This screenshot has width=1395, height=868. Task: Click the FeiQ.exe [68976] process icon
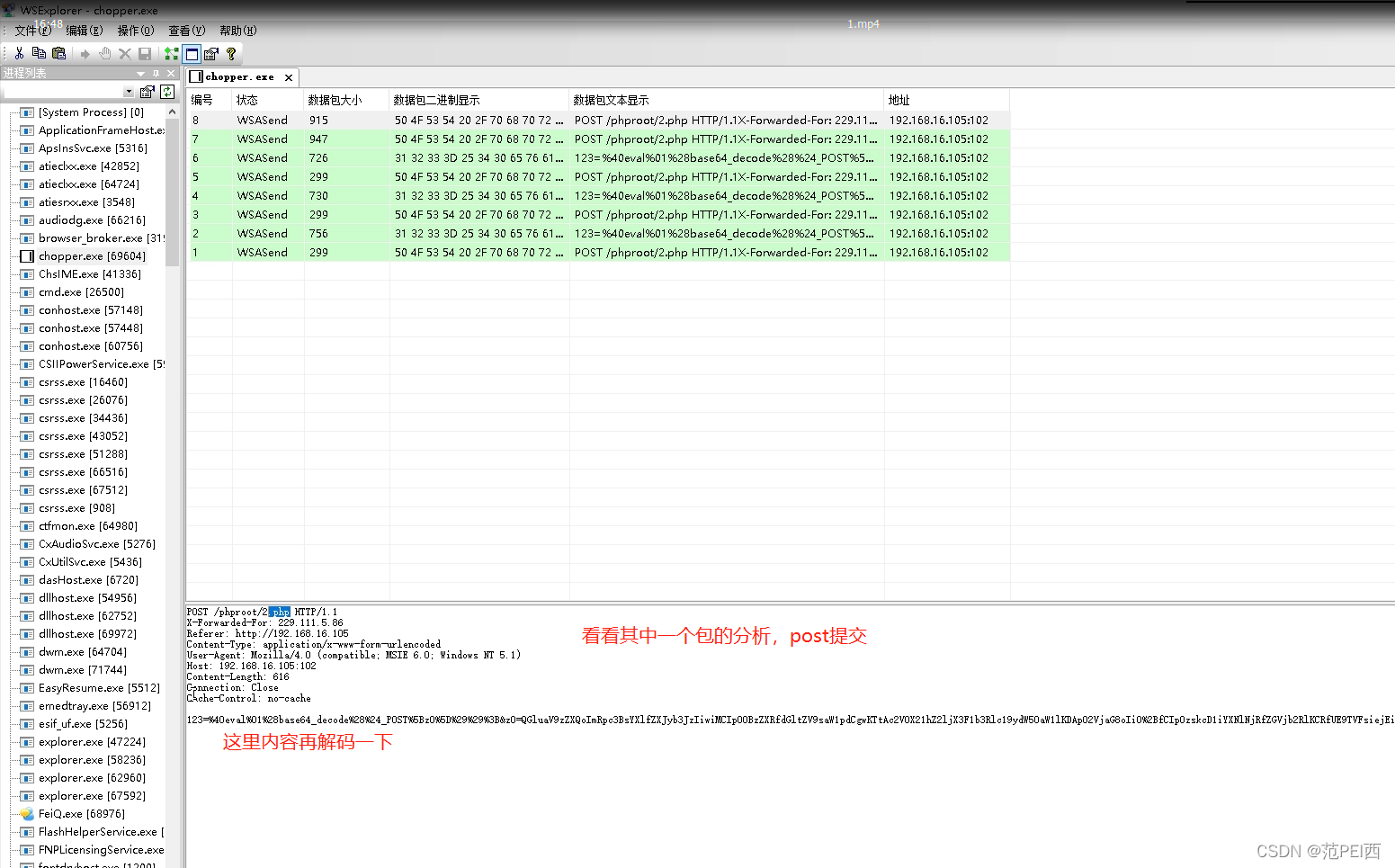[27, 814]
